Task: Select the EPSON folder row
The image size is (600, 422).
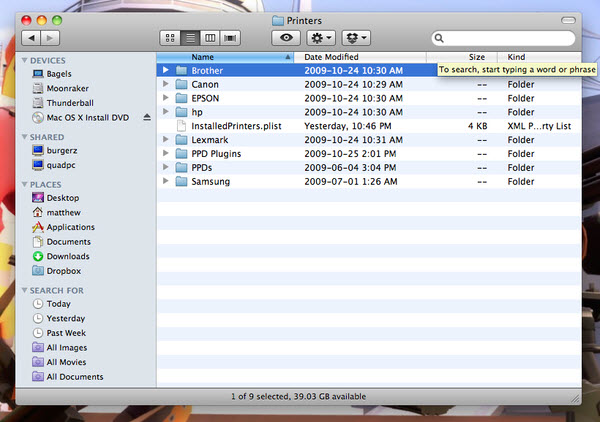Action: (369, 98)
